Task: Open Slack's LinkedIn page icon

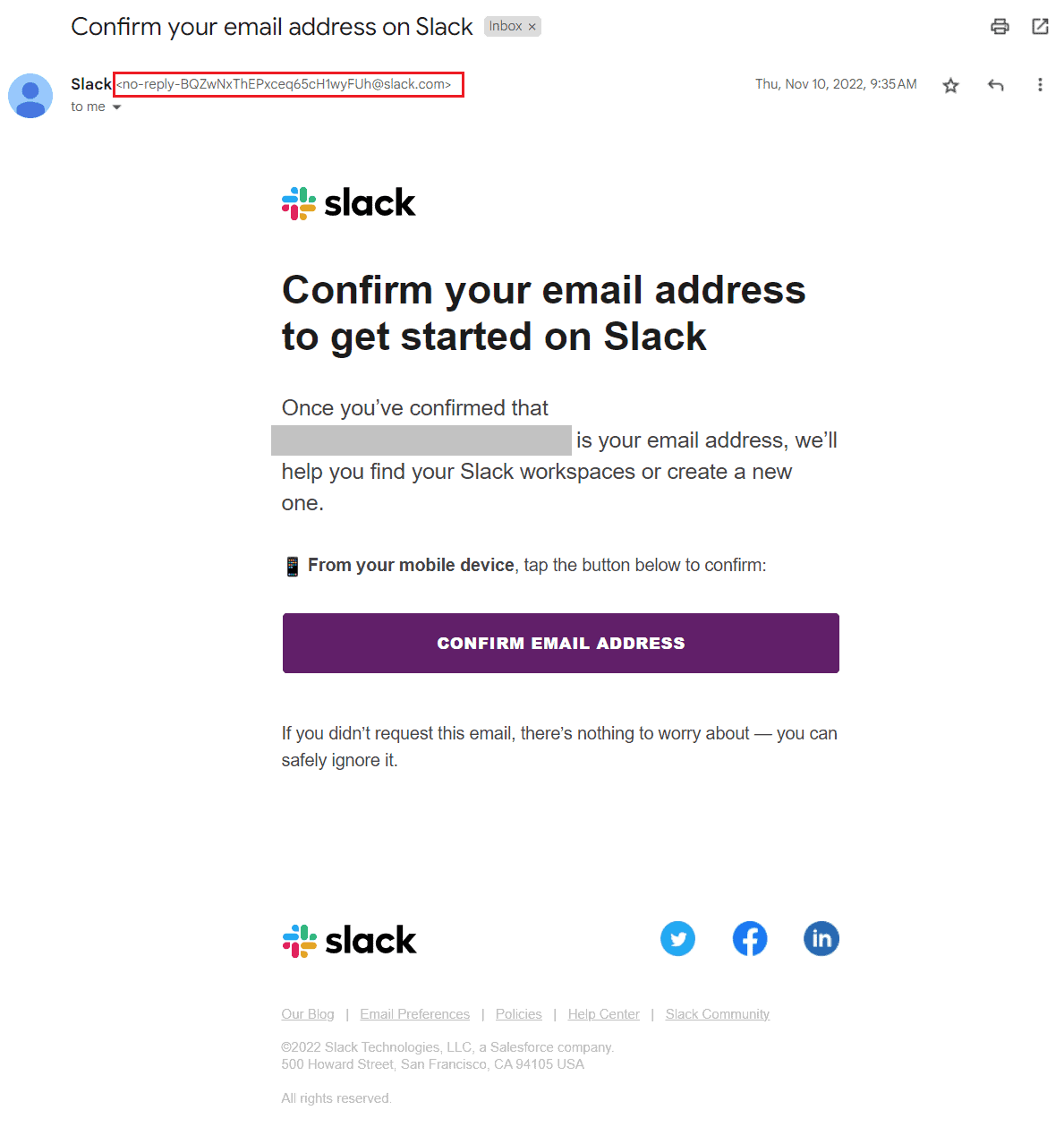Action: [x=821, y=939]
